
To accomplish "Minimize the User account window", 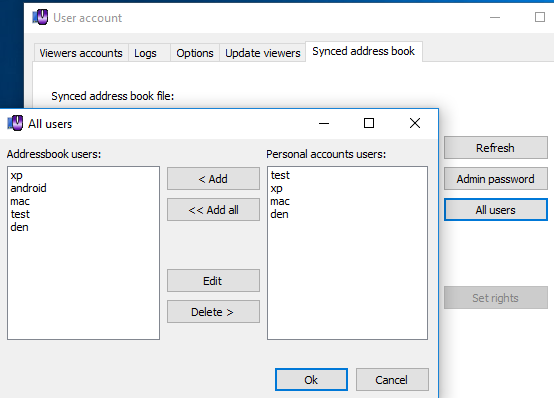I will click(495, 17).
